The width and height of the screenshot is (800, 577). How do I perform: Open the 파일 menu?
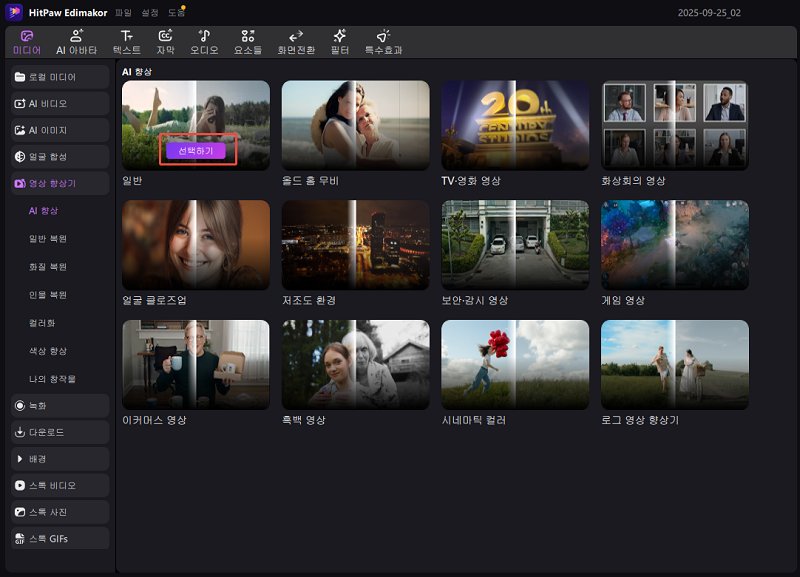pos(123,13)
